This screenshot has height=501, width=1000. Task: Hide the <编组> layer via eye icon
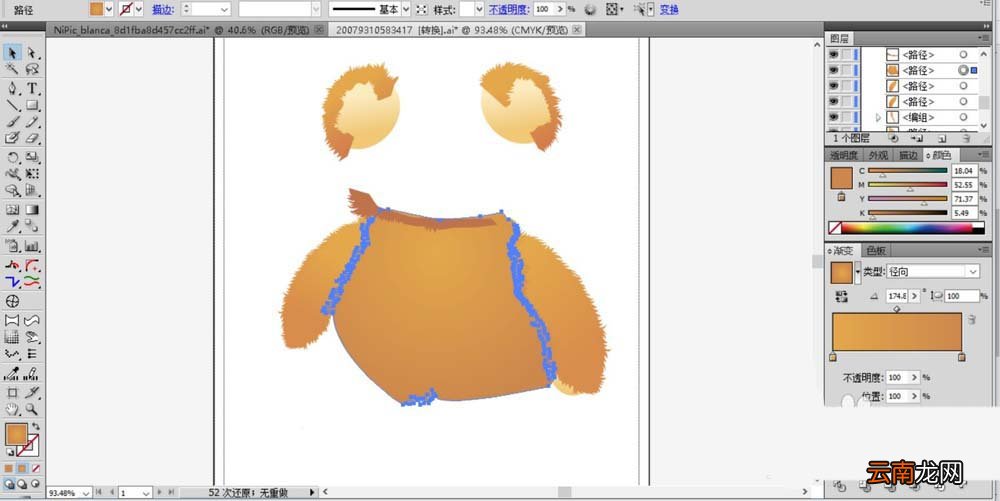coord(833,117)
